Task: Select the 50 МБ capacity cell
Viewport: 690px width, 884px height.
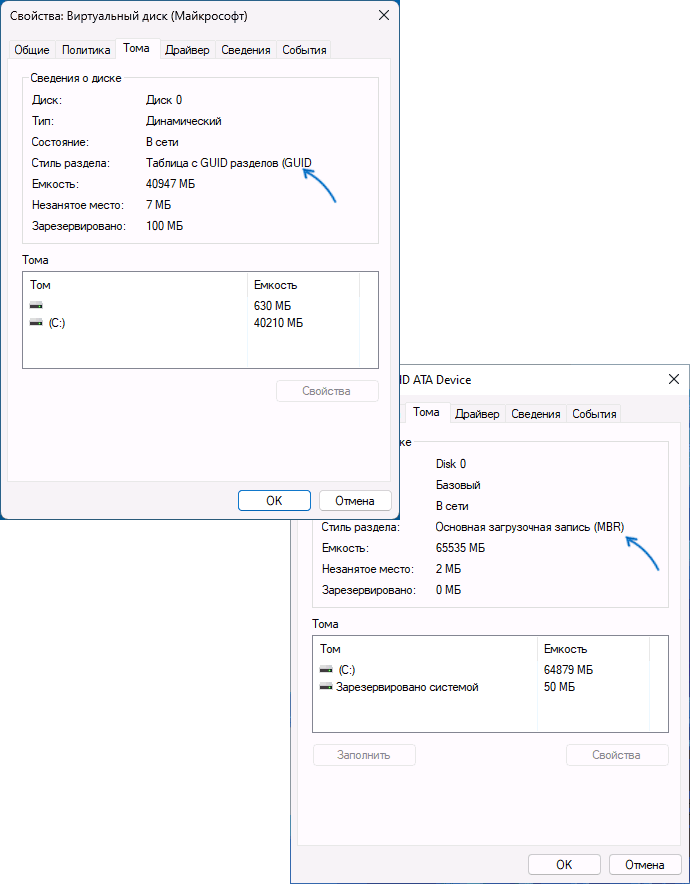Action: (559, 688)
